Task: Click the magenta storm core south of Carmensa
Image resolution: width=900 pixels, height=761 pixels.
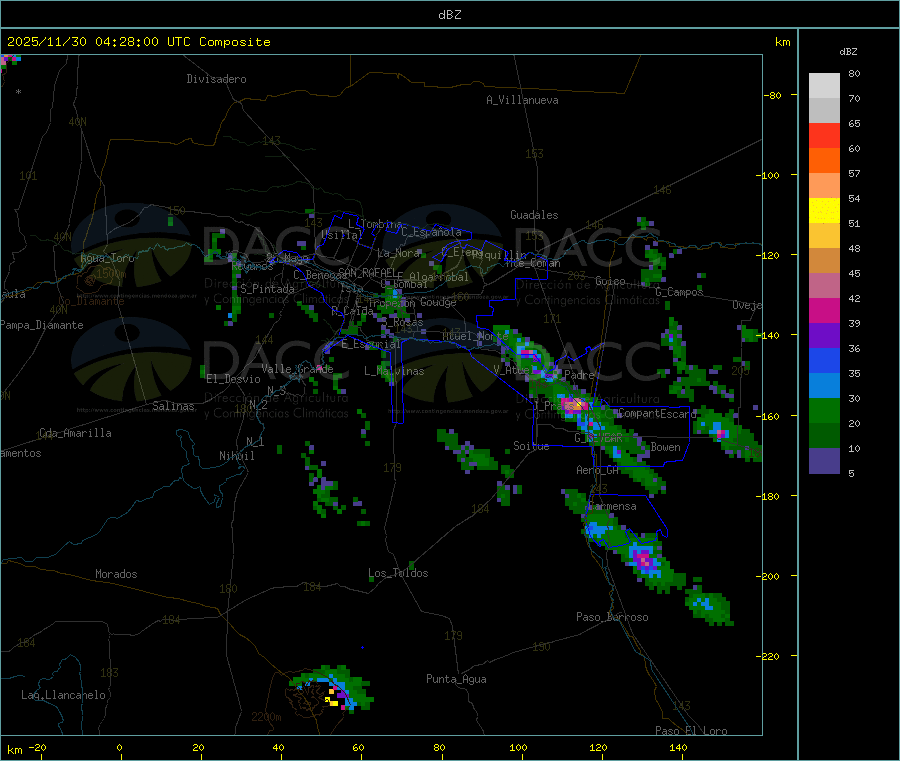Action: point(645,559)
